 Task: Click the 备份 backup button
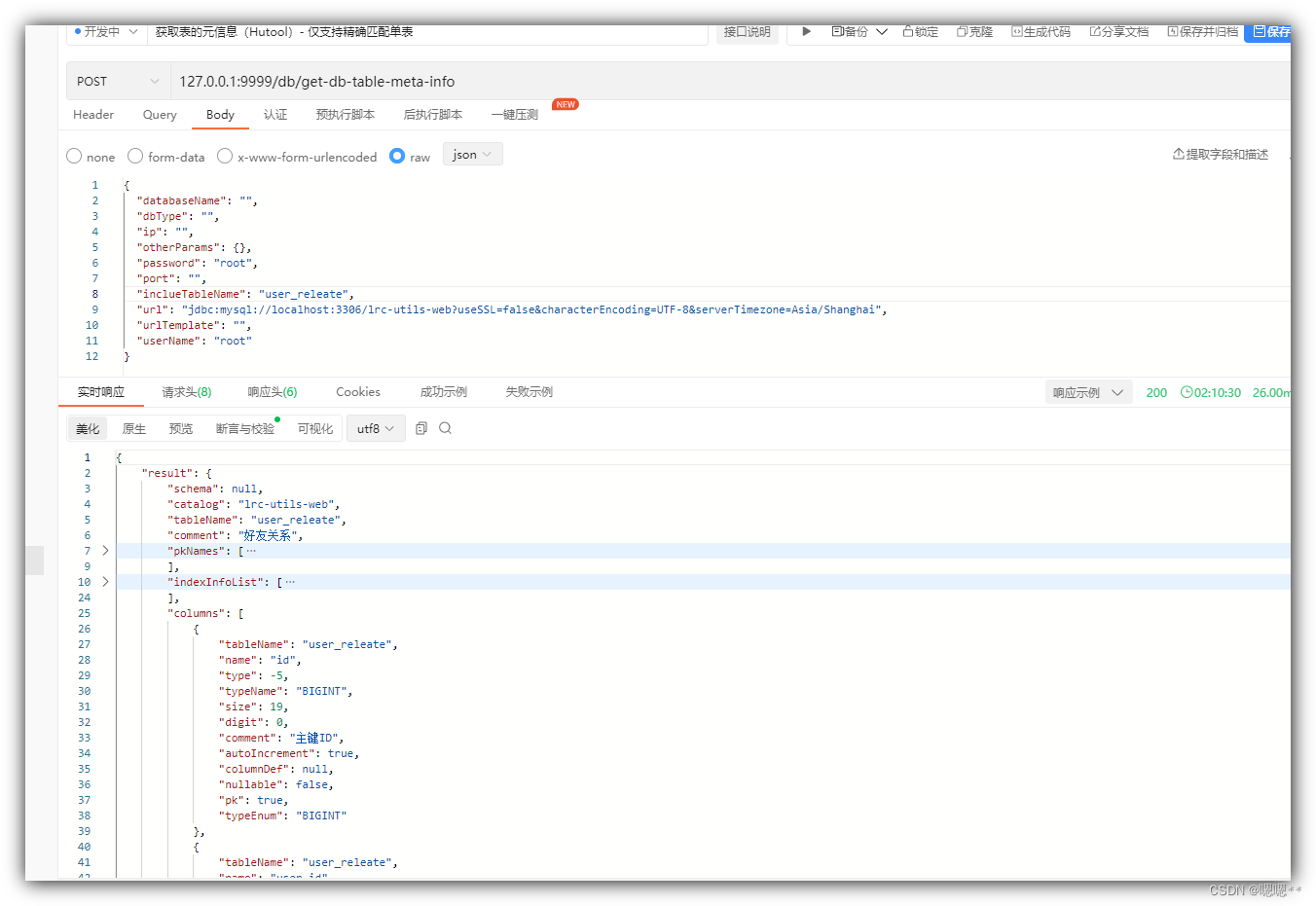tap(849, 32)
